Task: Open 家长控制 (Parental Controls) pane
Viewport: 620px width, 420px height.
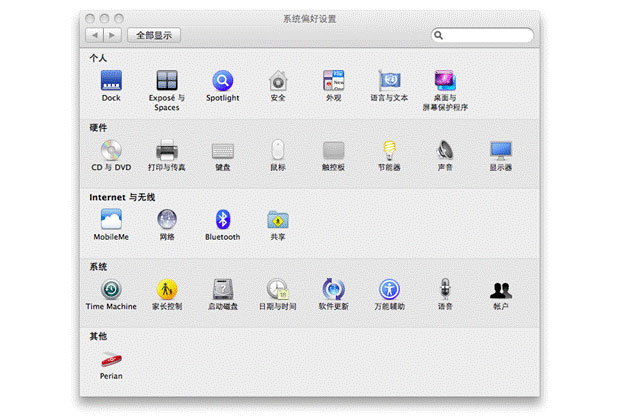Action: 166,290
